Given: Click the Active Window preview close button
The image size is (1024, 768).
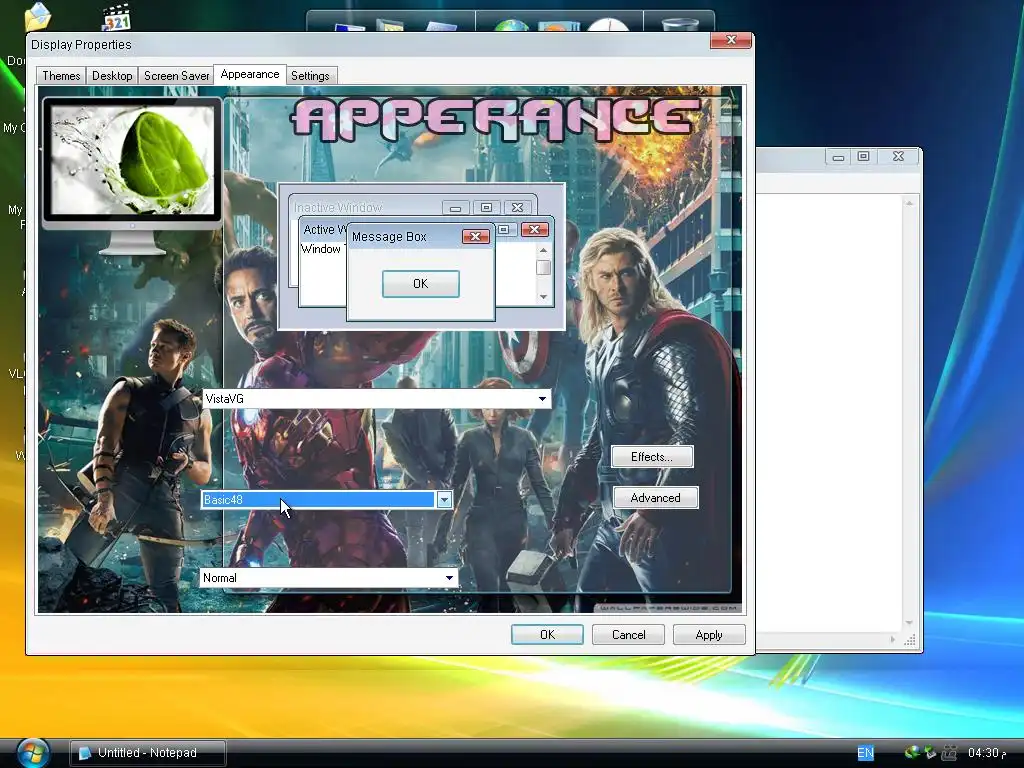Looking at the screenshot, I should (534, 229).
